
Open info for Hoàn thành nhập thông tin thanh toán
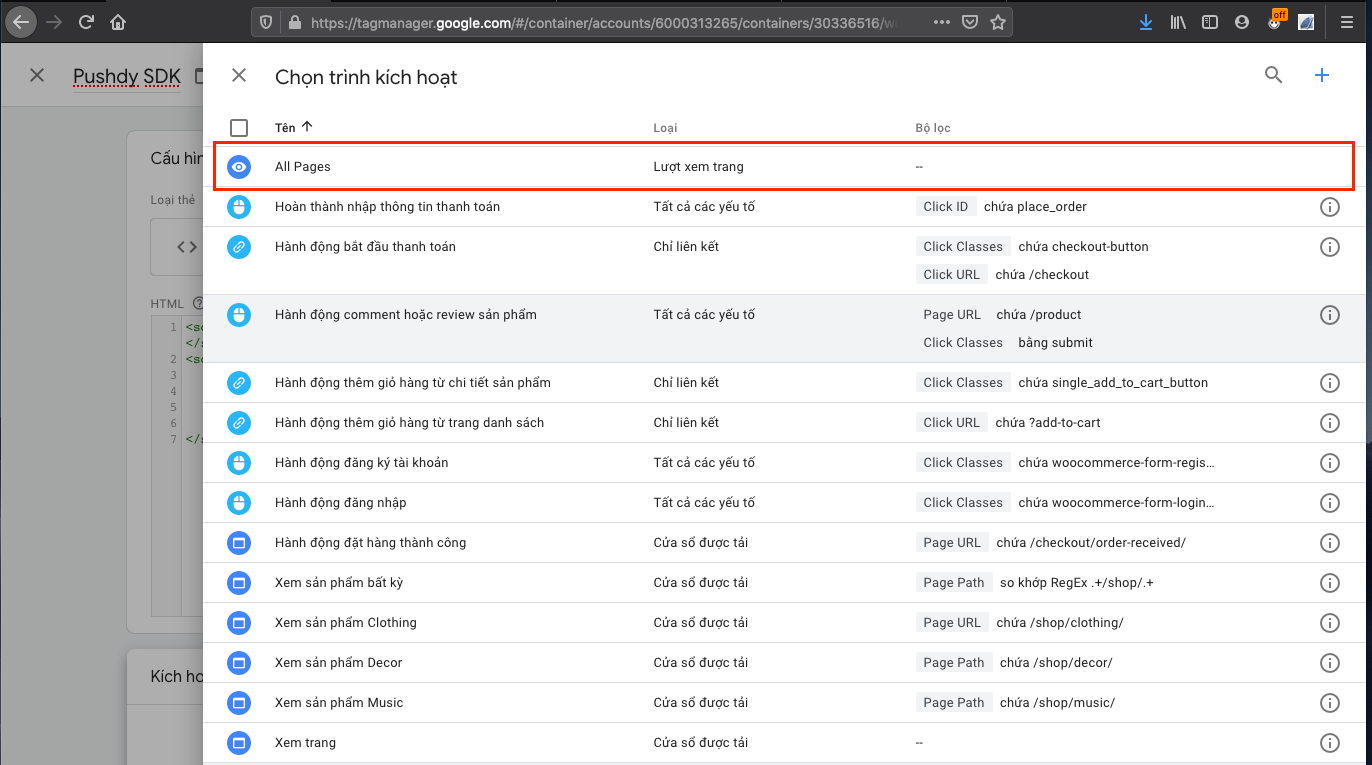1329,207
